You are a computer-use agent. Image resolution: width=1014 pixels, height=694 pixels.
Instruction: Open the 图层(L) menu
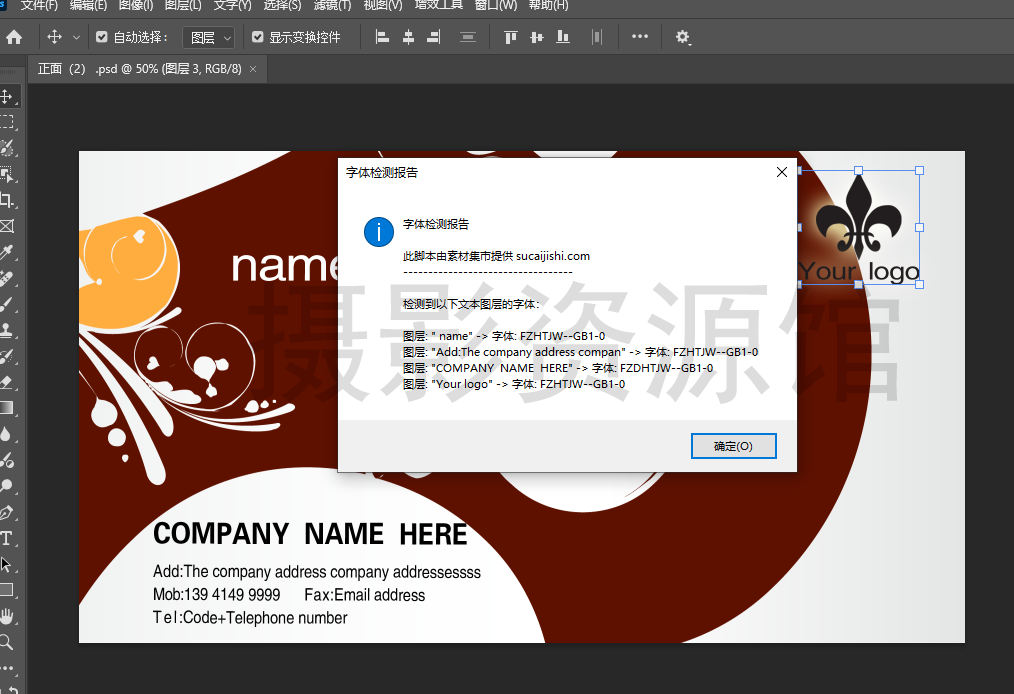(182, 5)
